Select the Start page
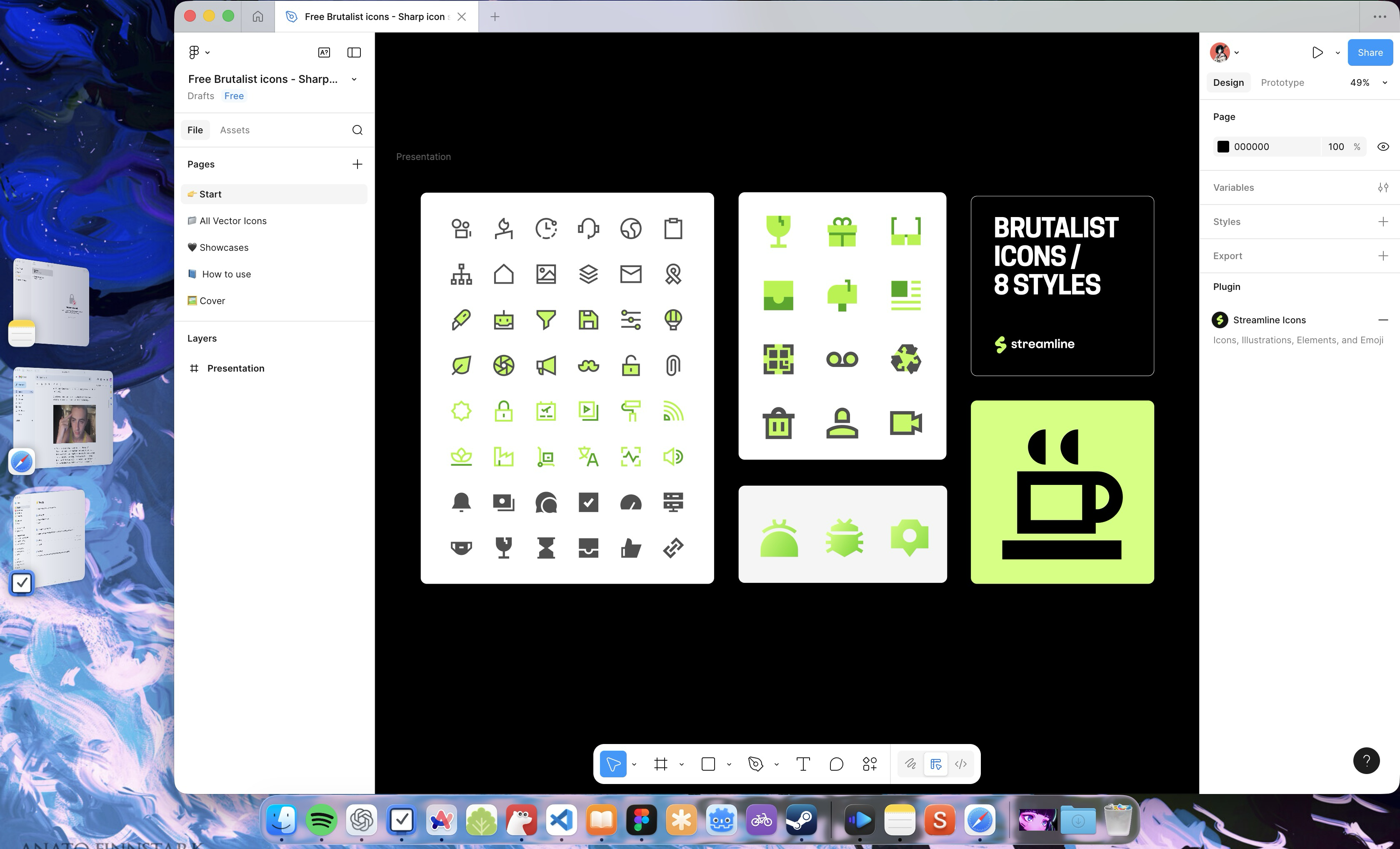The height and width of the screenshot is (849, 1400). click(275, 194)
